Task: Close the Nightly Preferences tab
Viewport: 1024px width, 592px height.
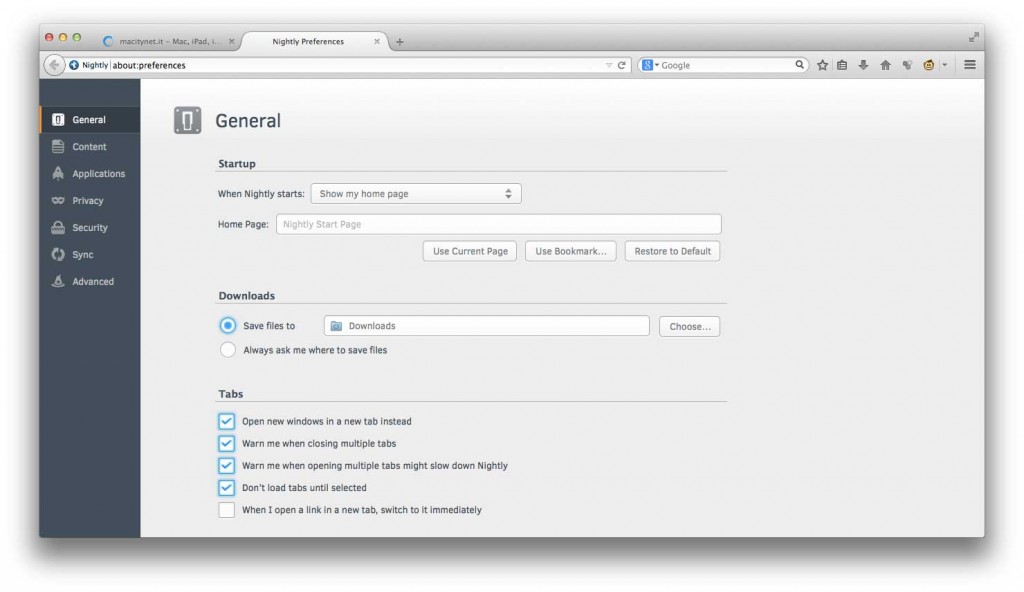Action: coord(377,41)
